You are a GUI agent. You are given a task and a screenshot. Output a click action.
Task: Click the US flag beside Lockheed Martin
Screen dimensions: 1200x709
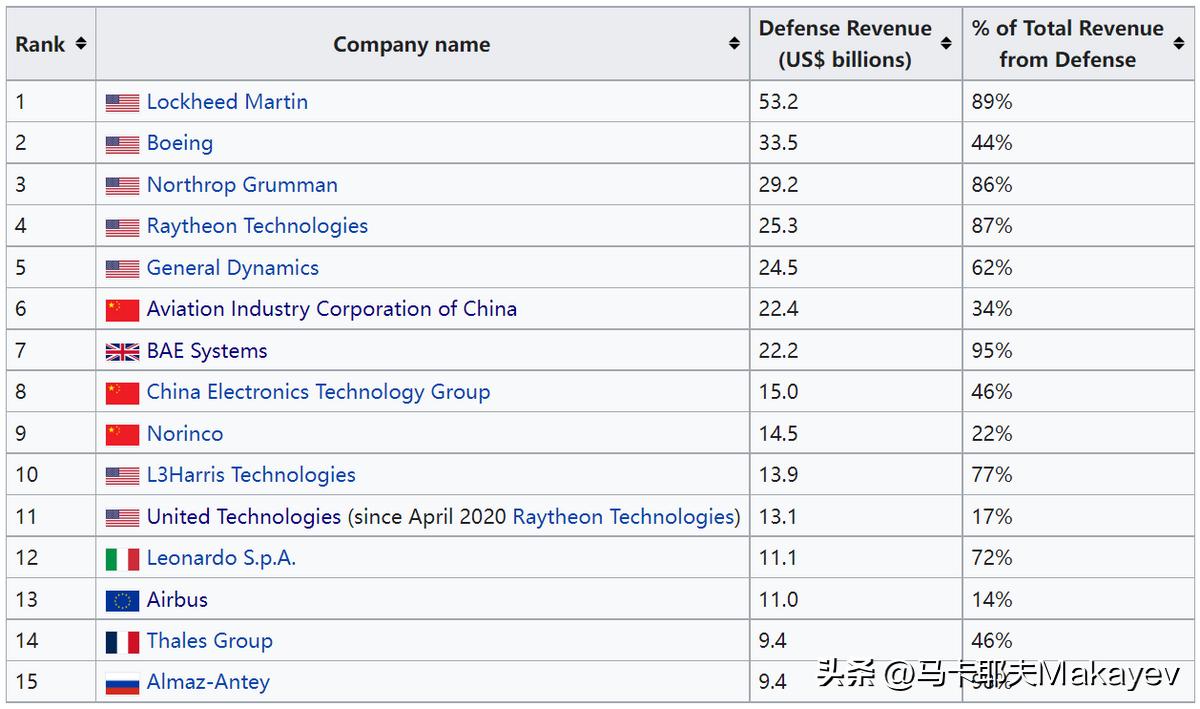[x=122, y=102]
